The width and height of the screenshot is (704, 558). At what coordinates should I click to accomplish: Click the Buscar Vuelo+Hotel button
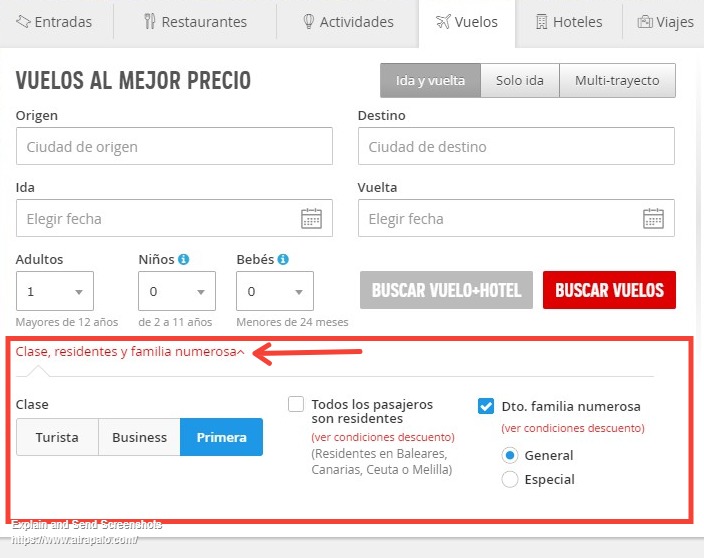446,290
